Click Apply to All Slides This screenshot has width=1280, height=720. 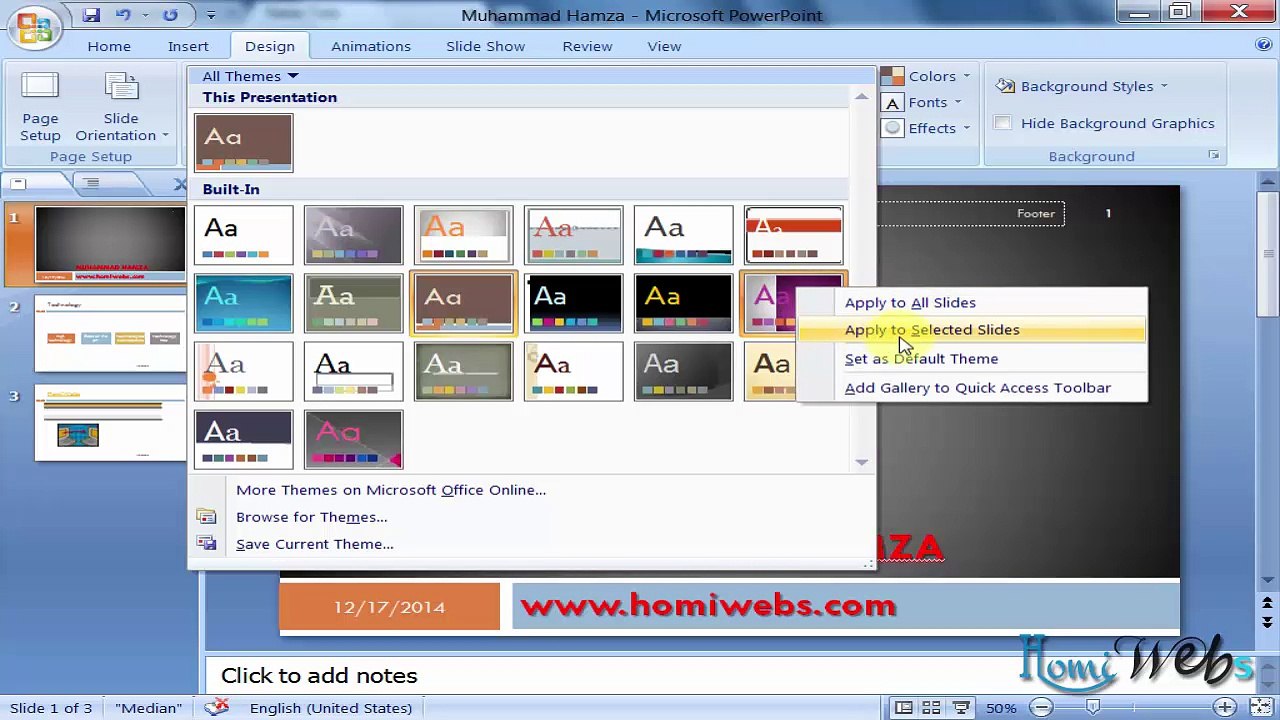tap(910, 302)
